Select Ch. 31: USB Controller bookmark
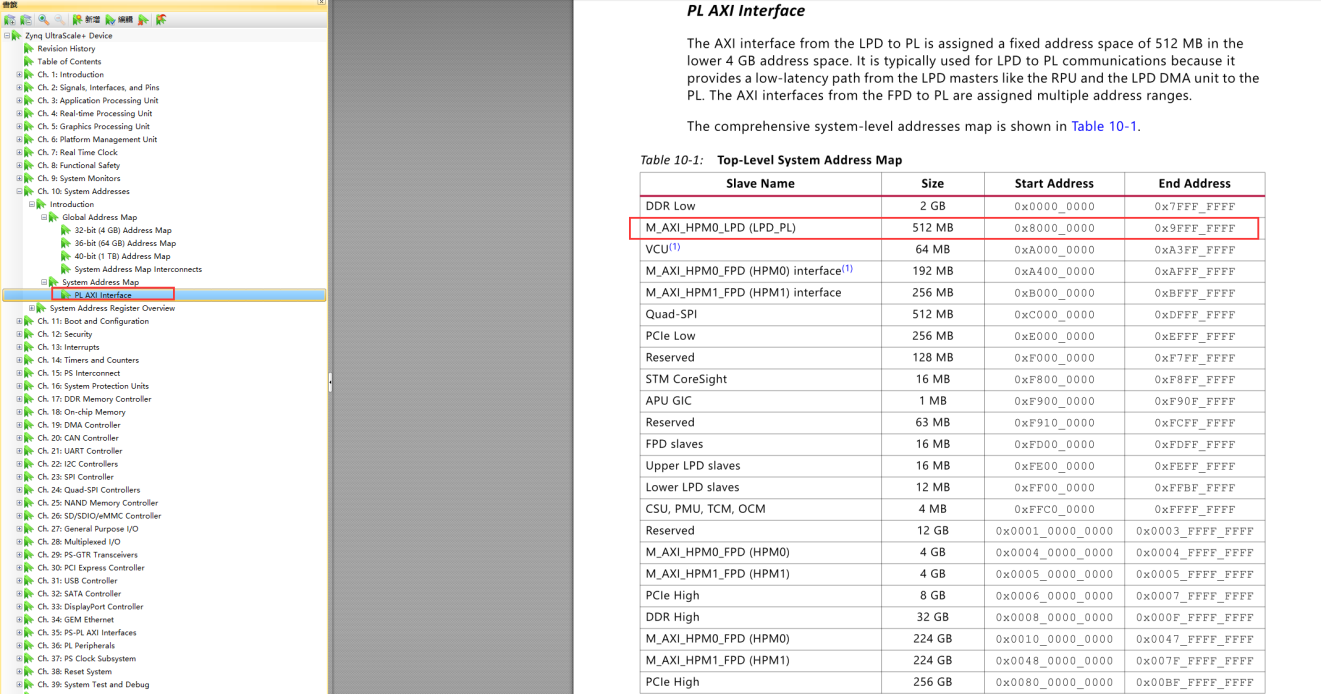 point(78,580)
